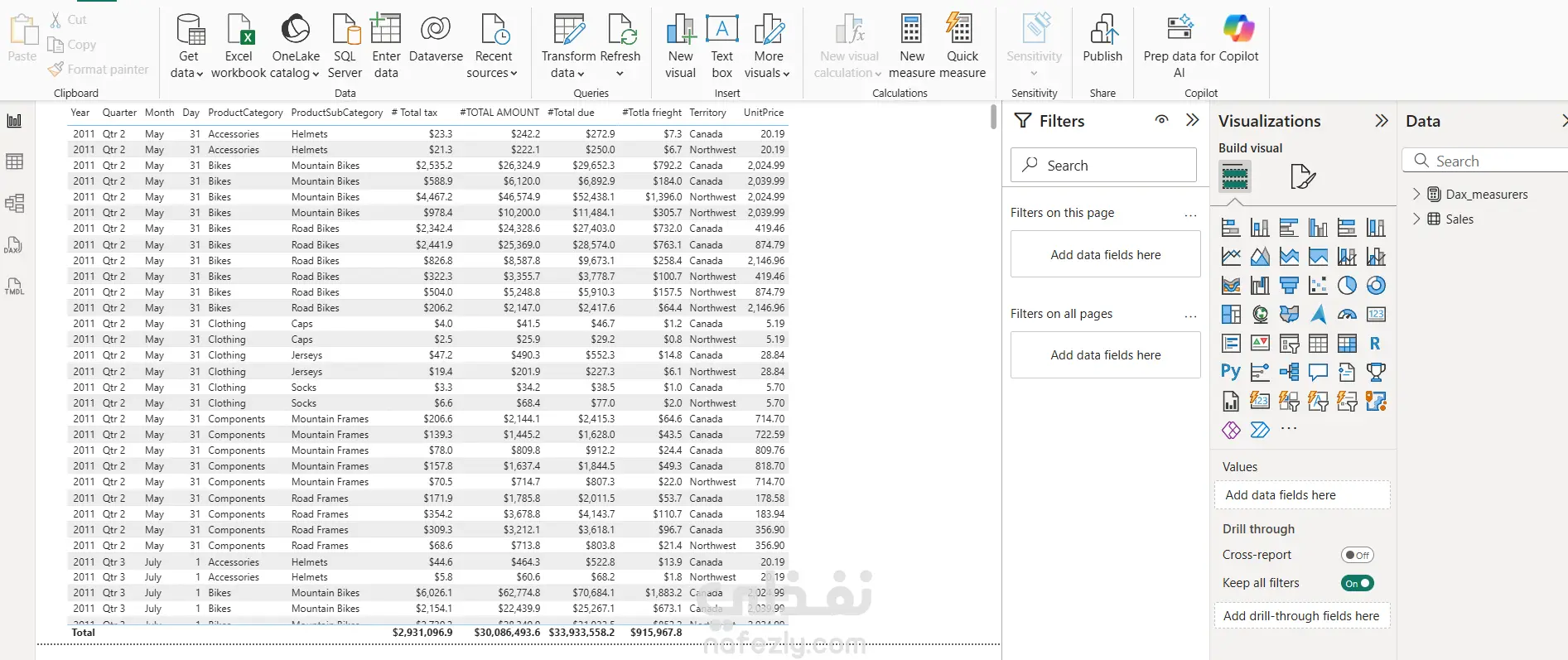Select the Matrix visual
This screenshot has height=660, width=1568.
click(x=1347, y=343)
